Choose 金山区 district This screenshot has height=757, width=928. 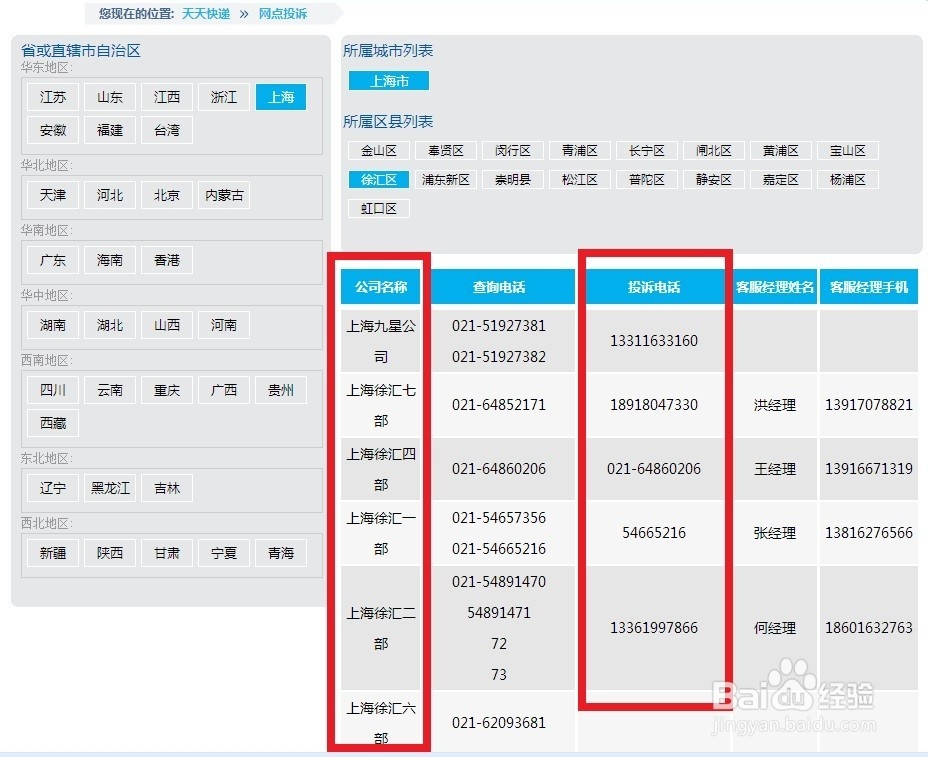(x=379, y=150)
